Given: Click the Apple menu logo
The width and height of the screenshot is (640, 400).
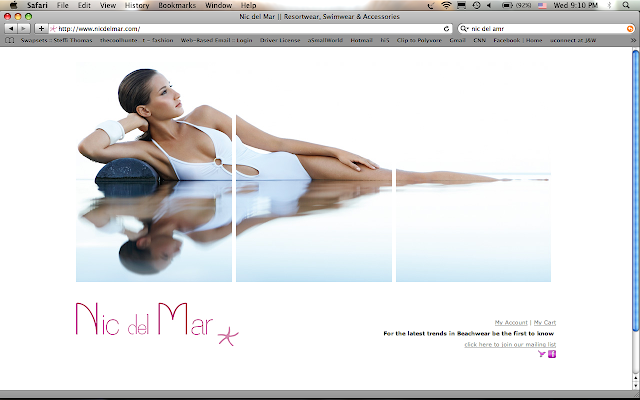Looking at the screenshot, I should 13,5.
